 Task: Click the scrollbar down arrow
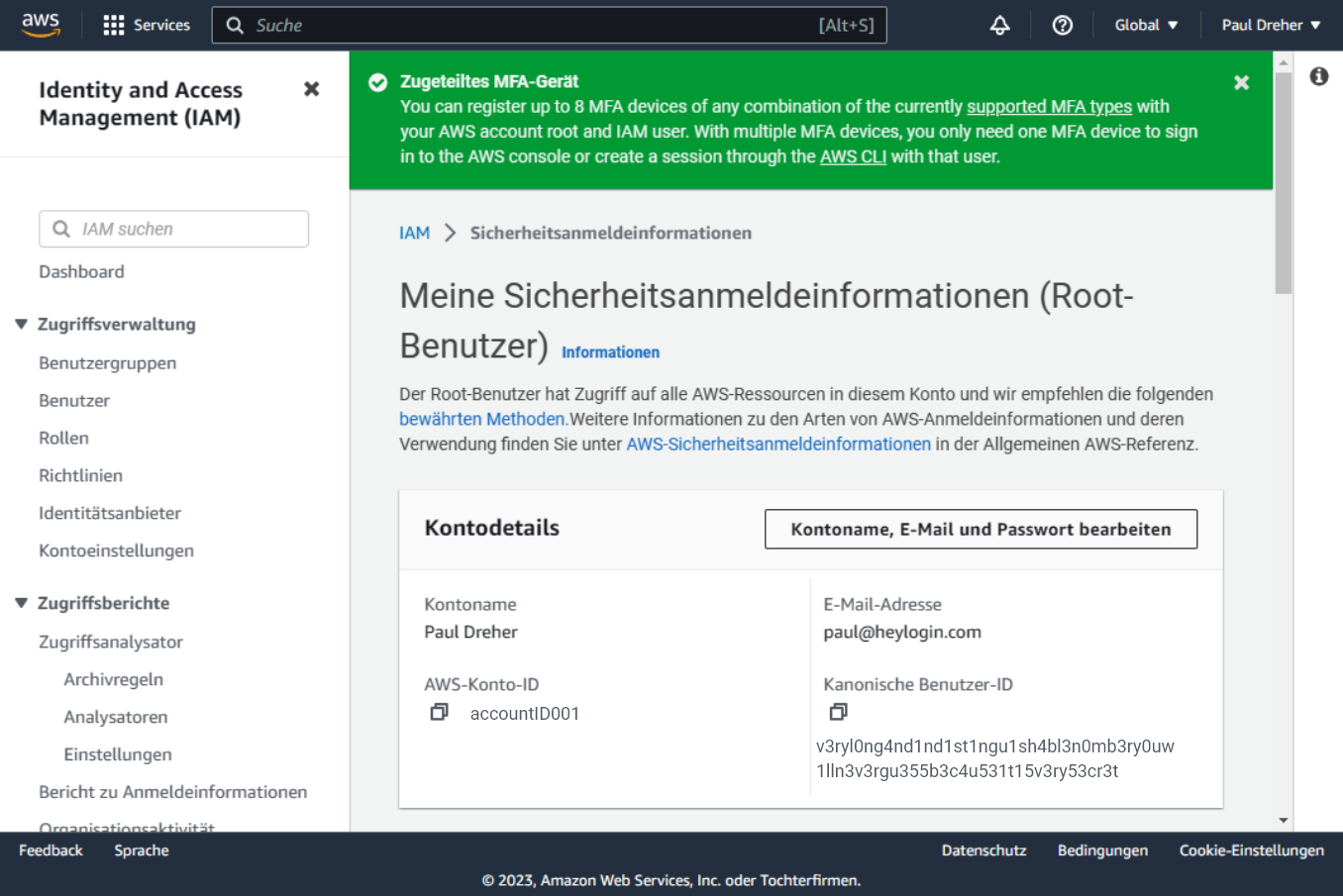coord(1284,821)
